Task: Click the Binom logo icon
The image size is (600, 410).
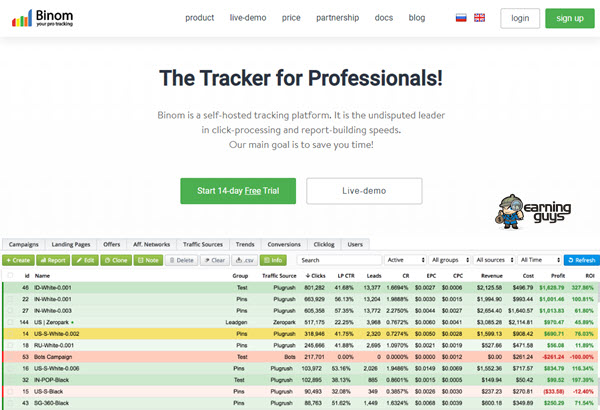Action: click(21, 18)
